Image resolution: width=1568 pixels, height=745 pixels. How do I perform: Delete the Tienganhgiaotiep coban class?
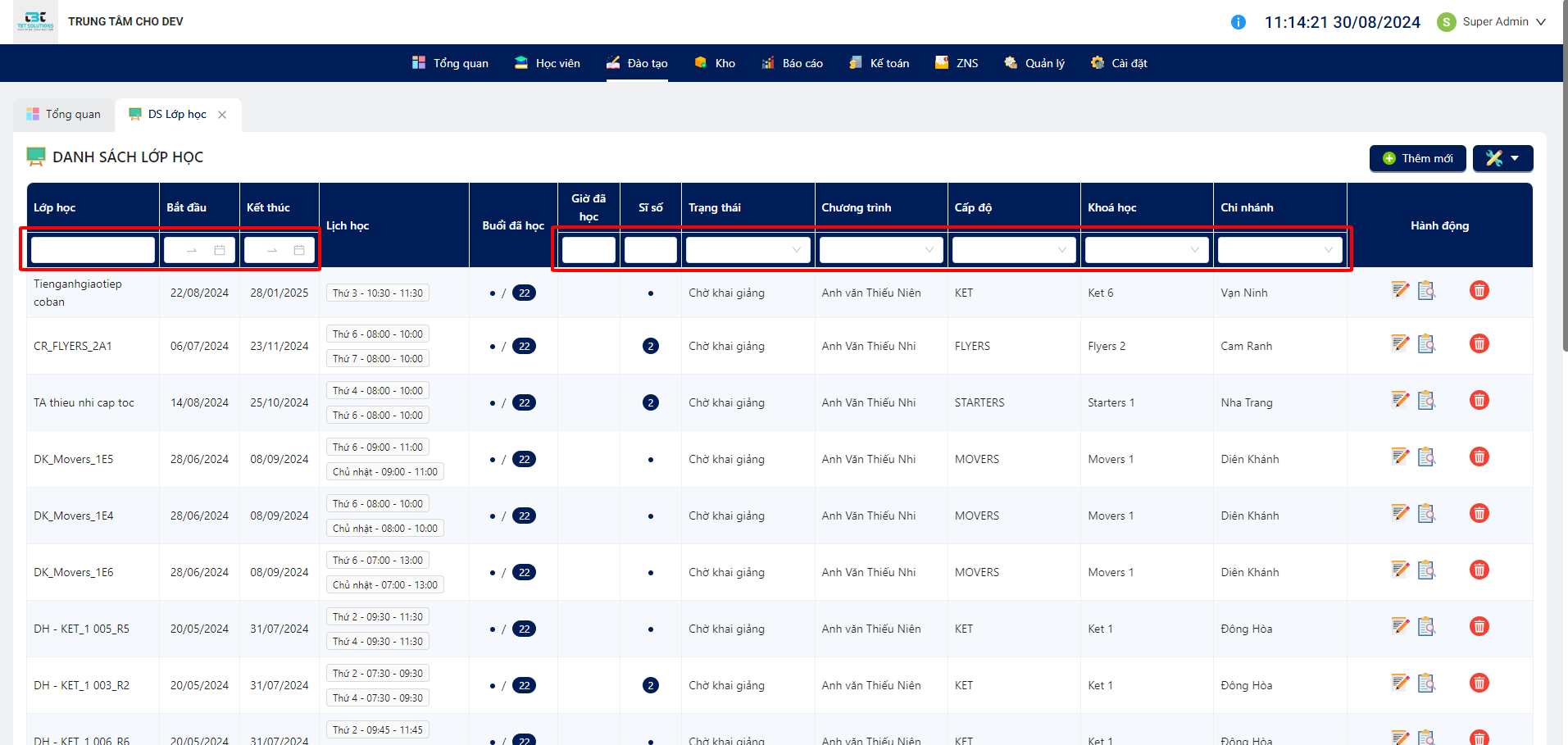(1479, 290)
